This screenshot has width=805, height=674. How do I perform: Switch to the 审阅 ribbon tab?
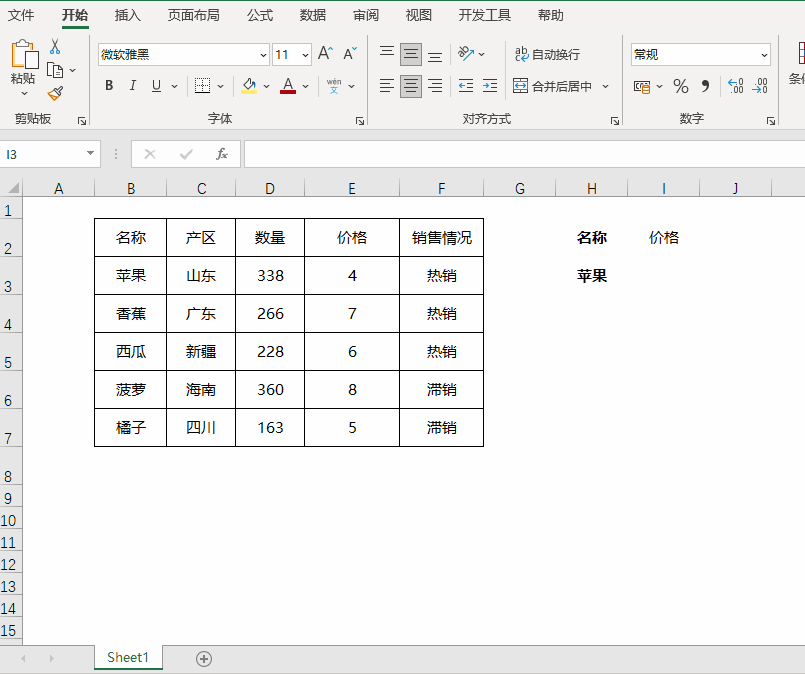click(x=366, y=15)
